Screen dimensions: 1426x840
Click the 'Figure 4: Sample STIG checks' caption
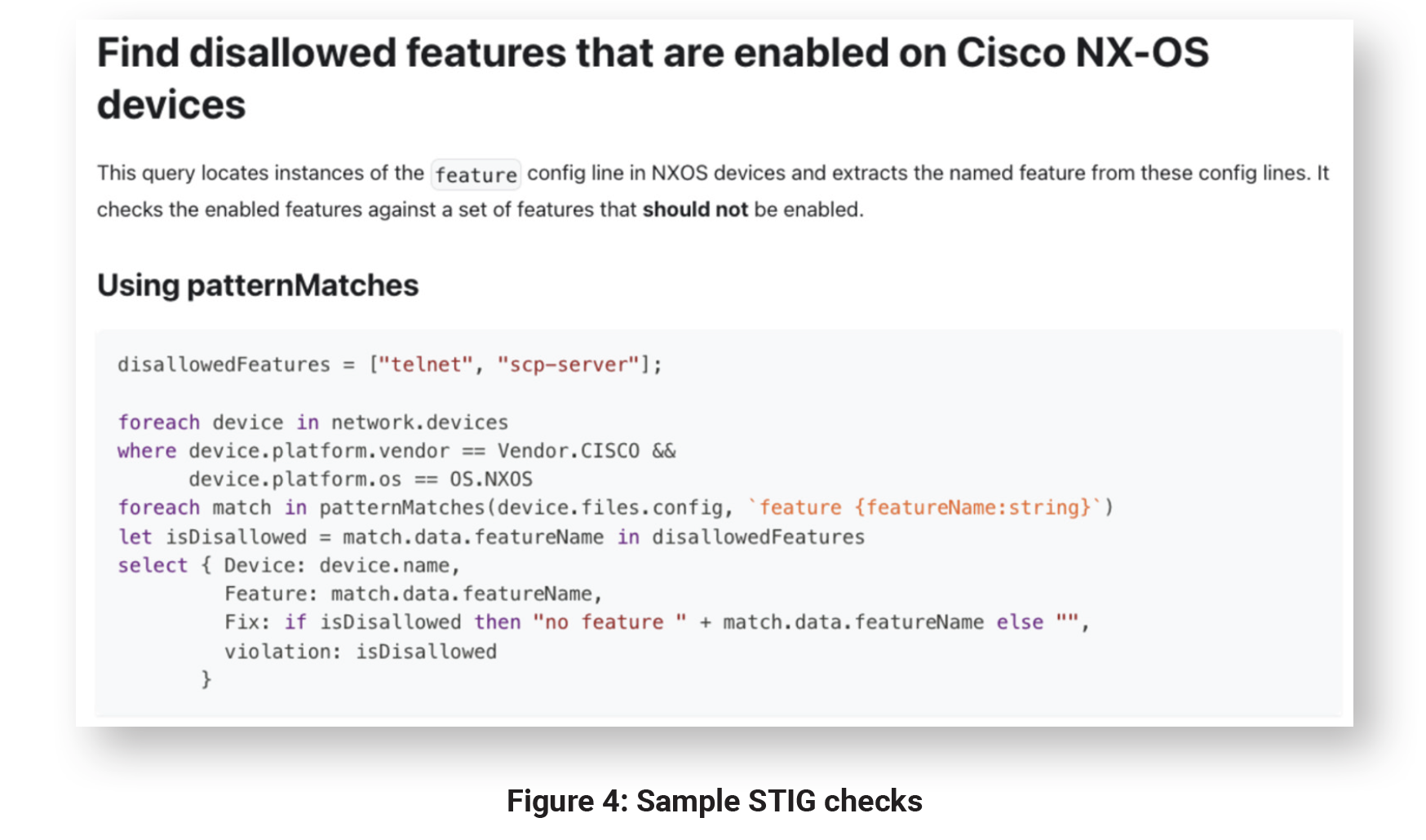click(x=714, y=801)
